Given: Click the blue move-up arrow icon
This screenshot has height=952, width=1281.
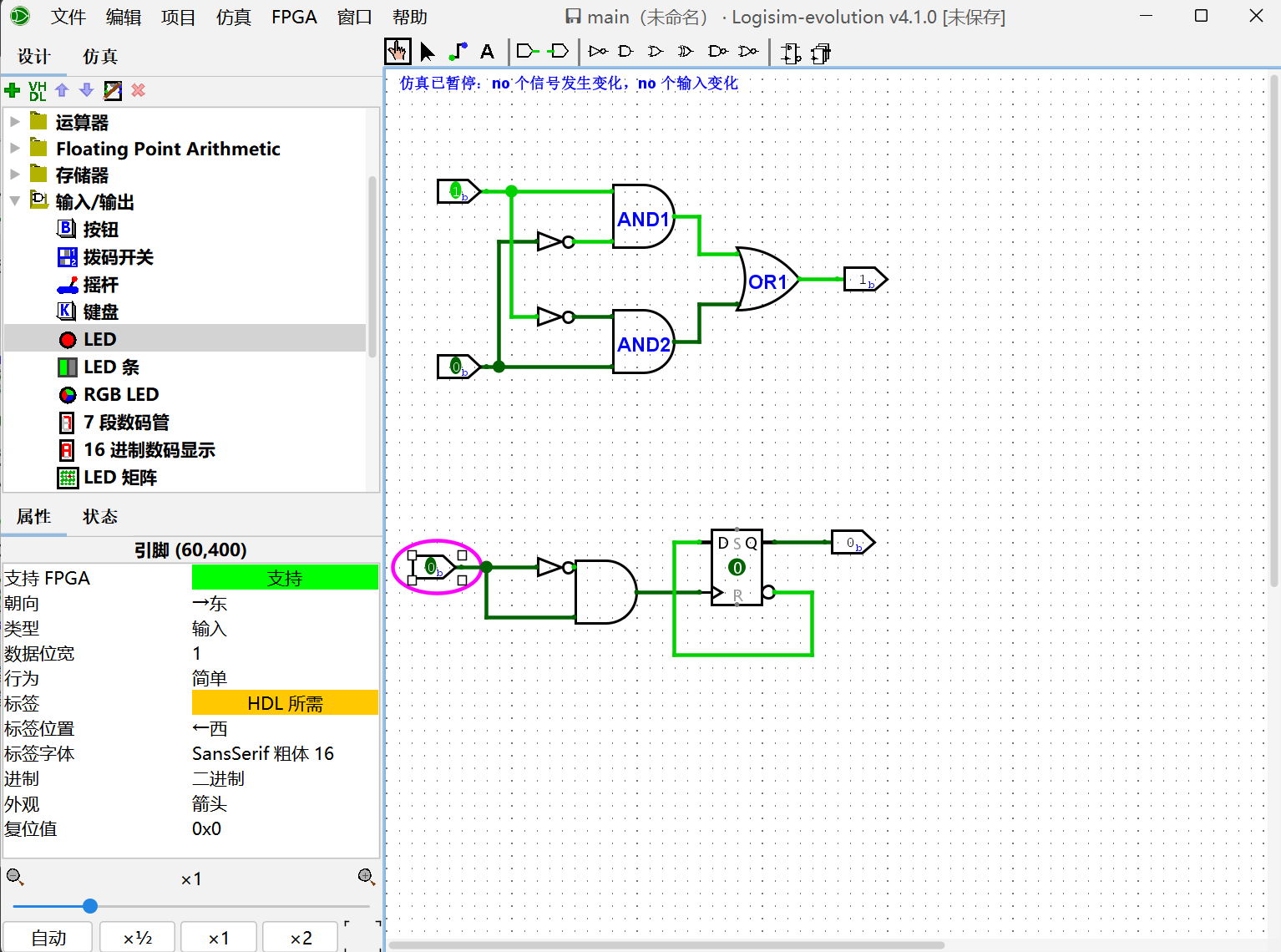Looking at the screenshot, I should point(62,90).
